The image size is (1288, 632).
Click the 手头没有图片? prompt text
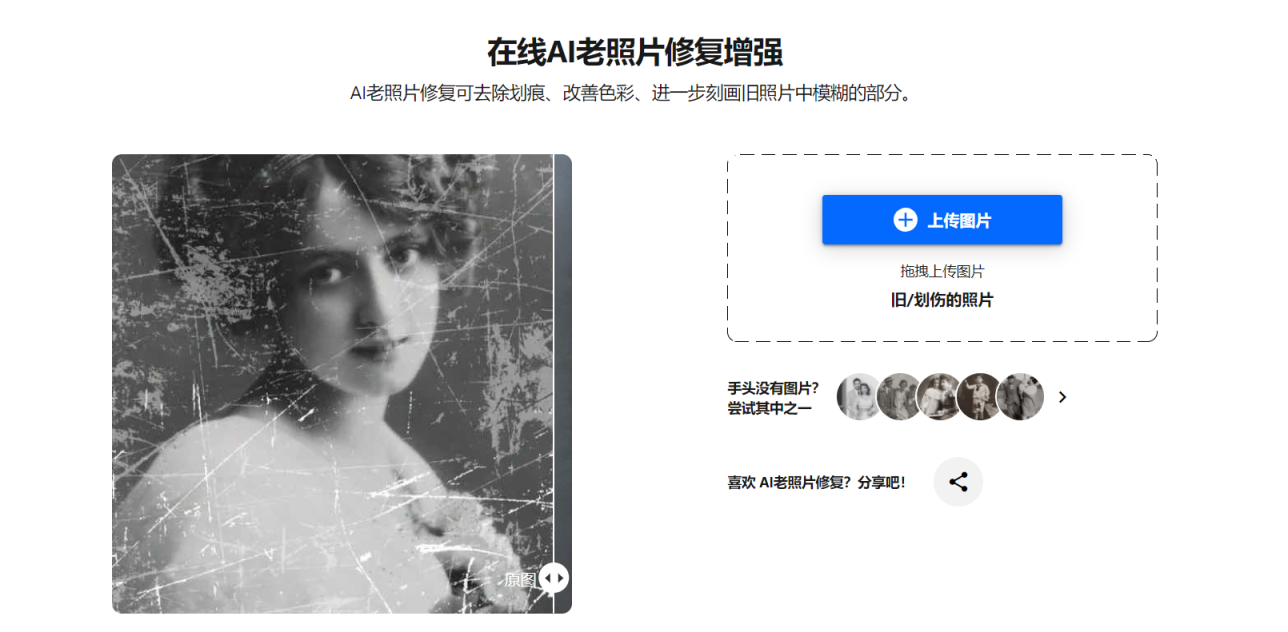(773, 387)
